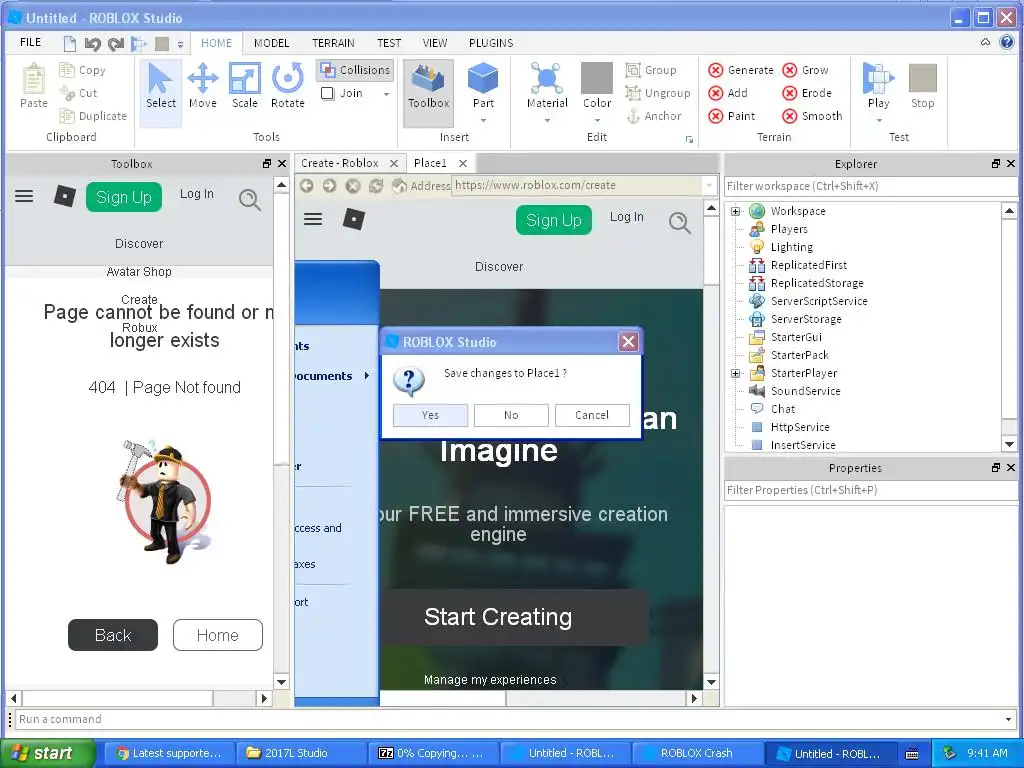Image resolution: width=1024 pixels, height=768 pixels.
Task: Enable the Join checkbox
Action: 327,93
